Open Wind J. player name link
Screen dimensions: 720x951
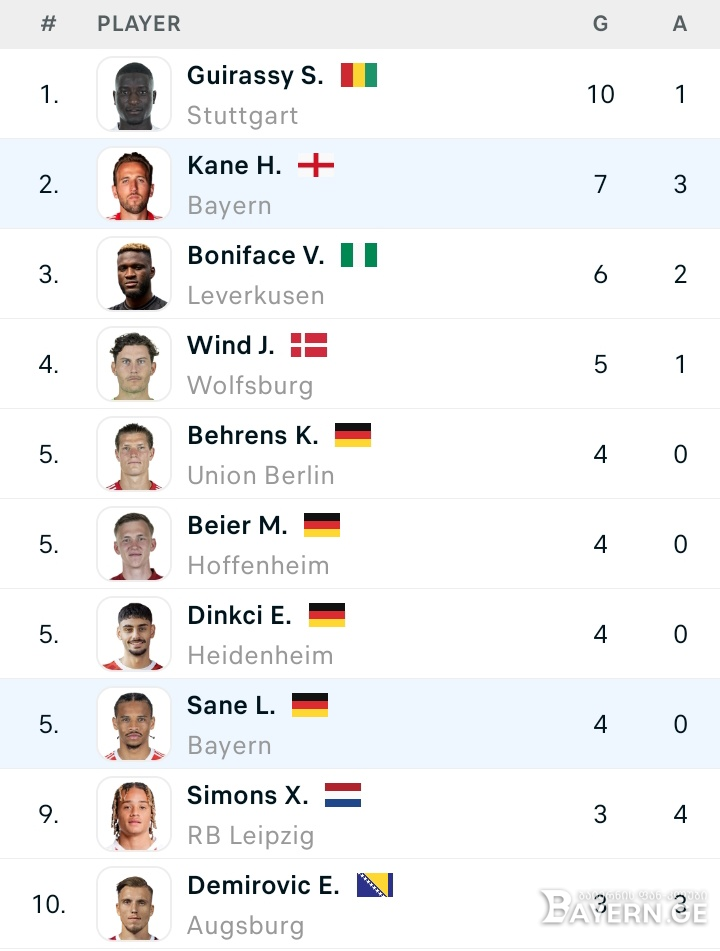pyautogui.click(x=230, y=345)
